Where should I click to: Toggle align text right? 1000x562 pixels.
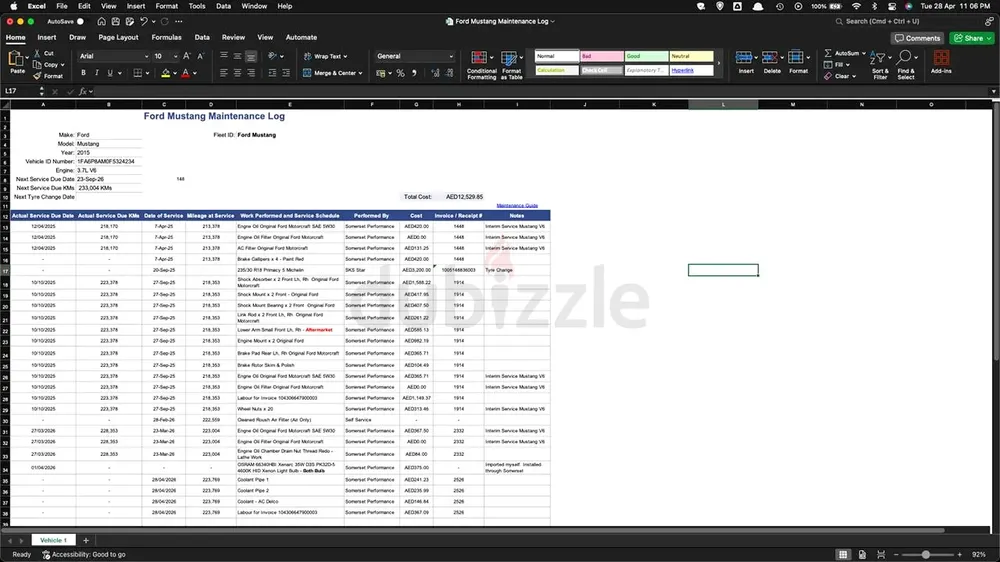251,73
